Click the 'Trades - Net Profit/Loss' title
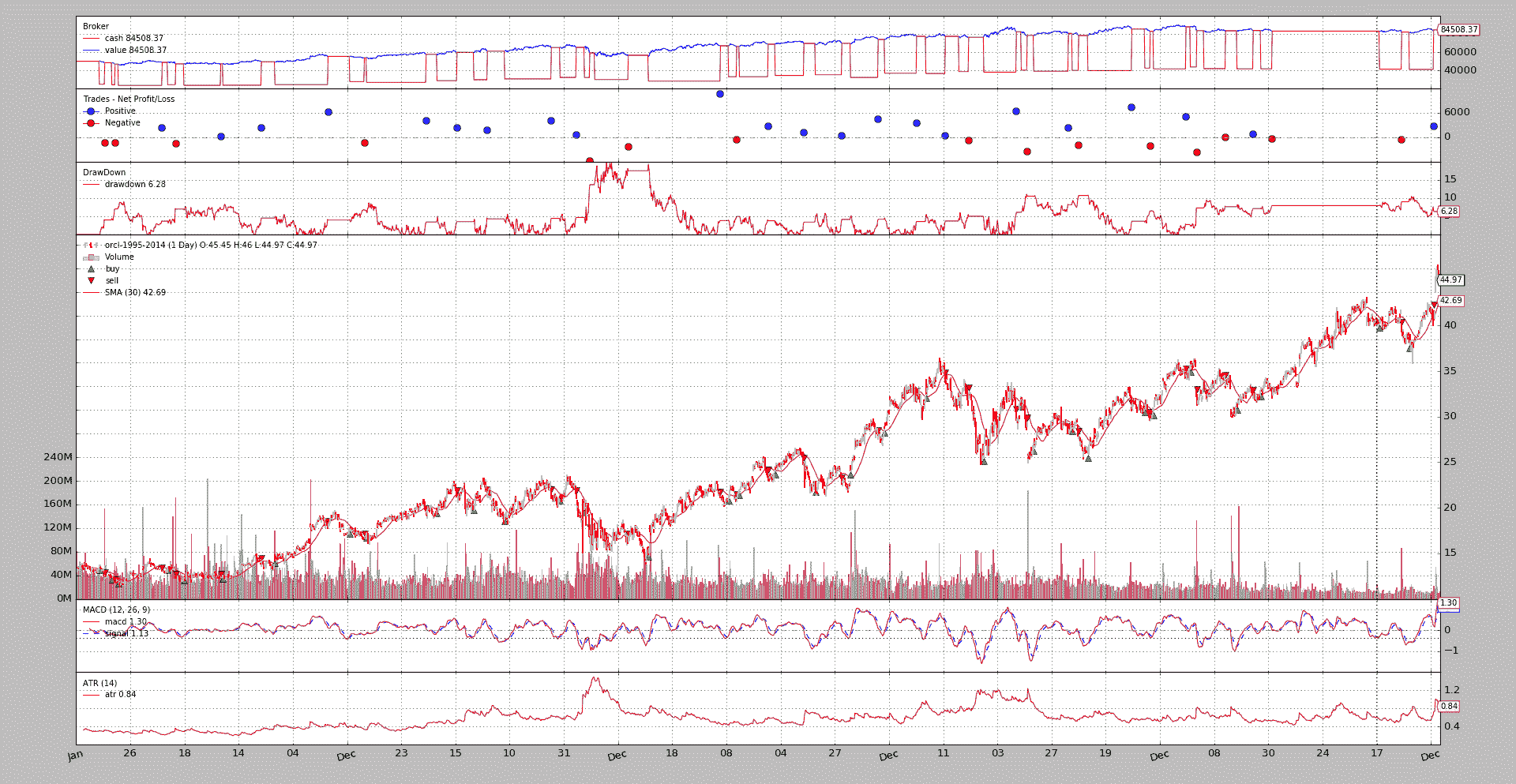1516x784 pixels. coord(129,99)
